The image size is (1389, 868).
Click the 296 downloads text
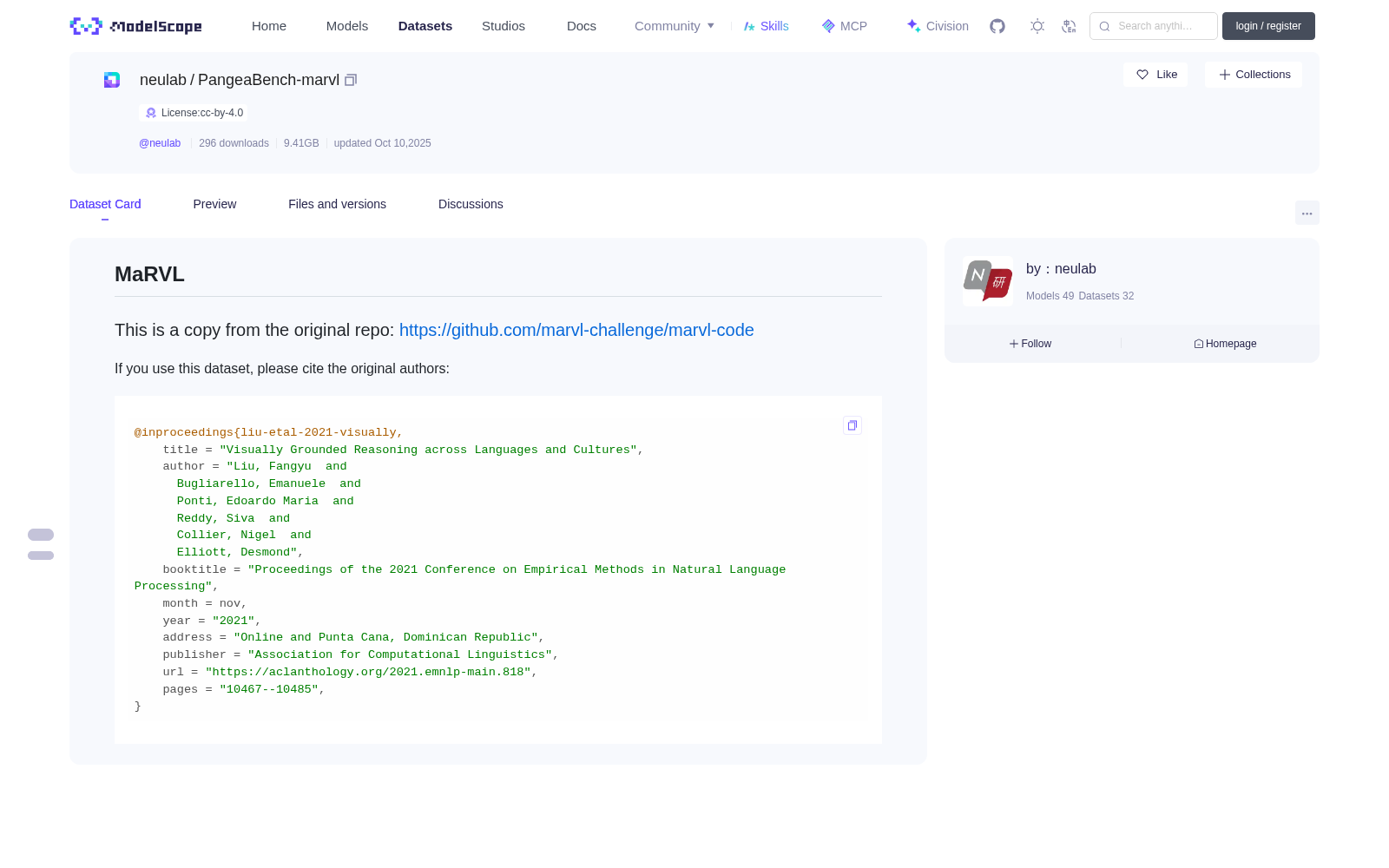click(x=234, y=143)
